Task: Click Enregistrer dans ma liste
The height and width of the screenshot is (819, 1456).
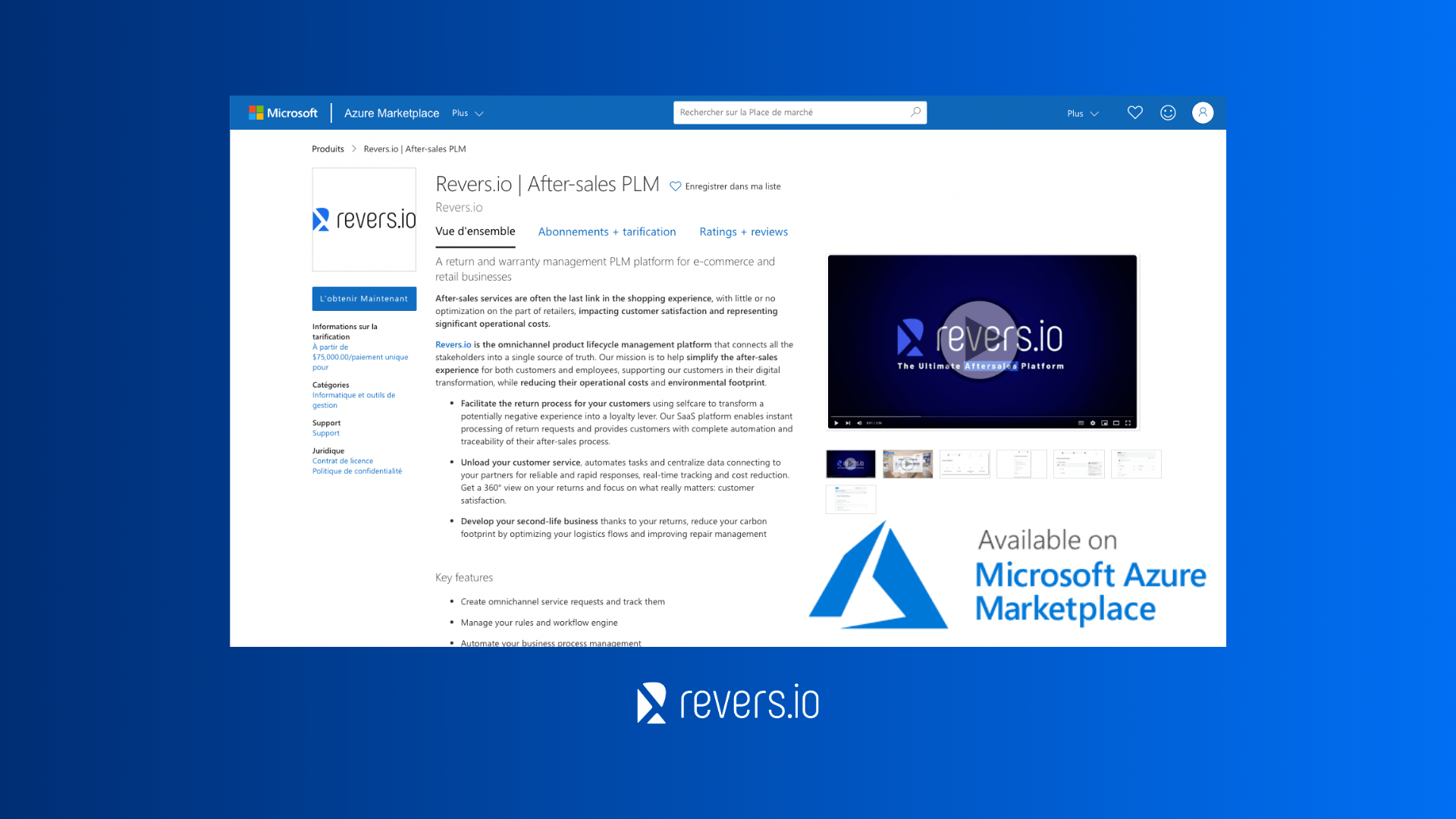Action: coord(725,187)
